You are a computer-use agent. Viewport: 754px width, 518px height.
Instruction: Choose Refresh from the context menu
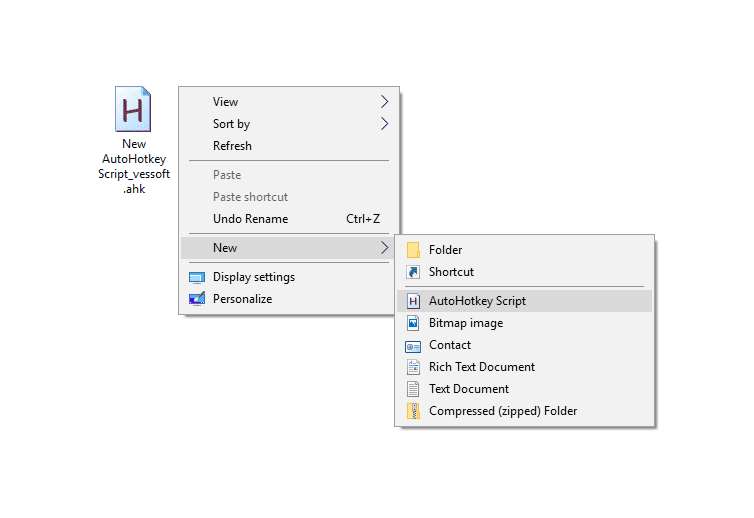[232, 146]
